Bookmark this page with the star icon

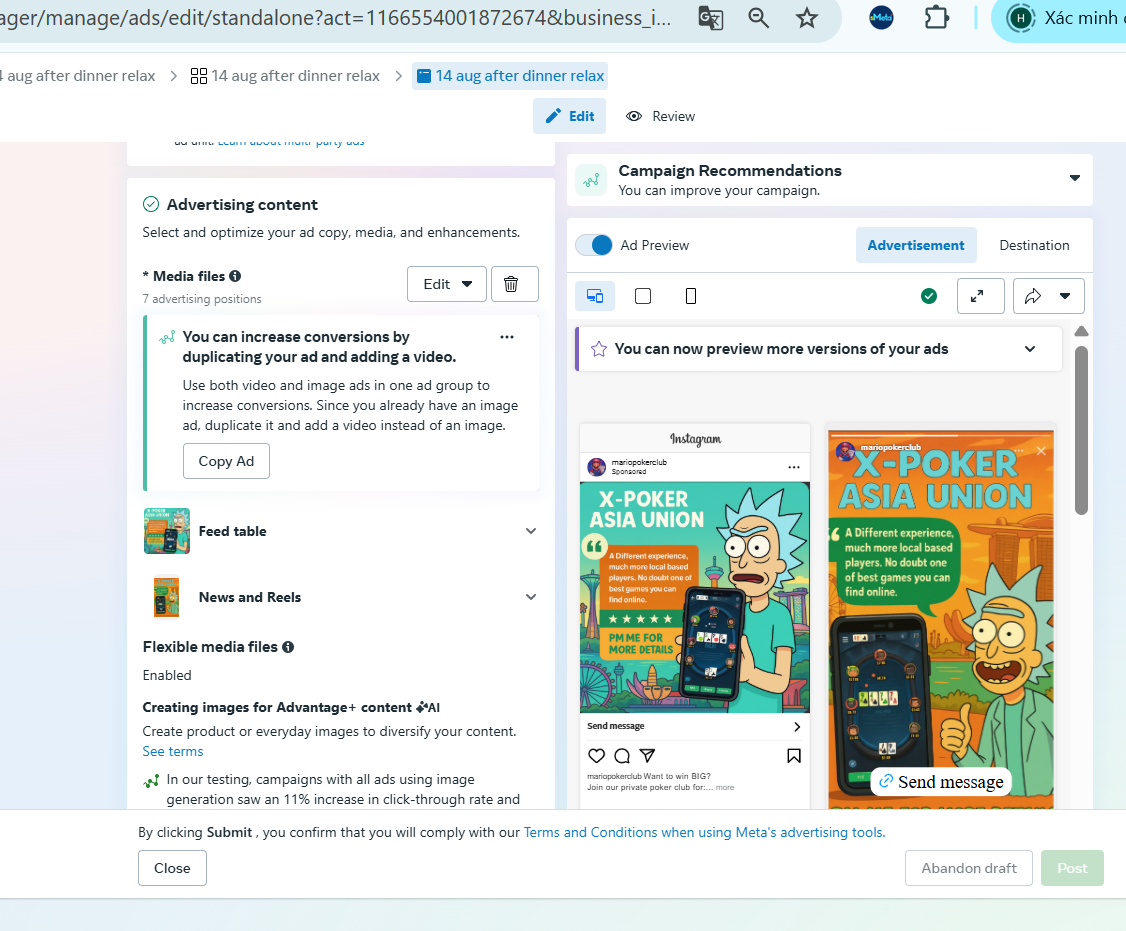pyautogui.click(x=806, y=18)
